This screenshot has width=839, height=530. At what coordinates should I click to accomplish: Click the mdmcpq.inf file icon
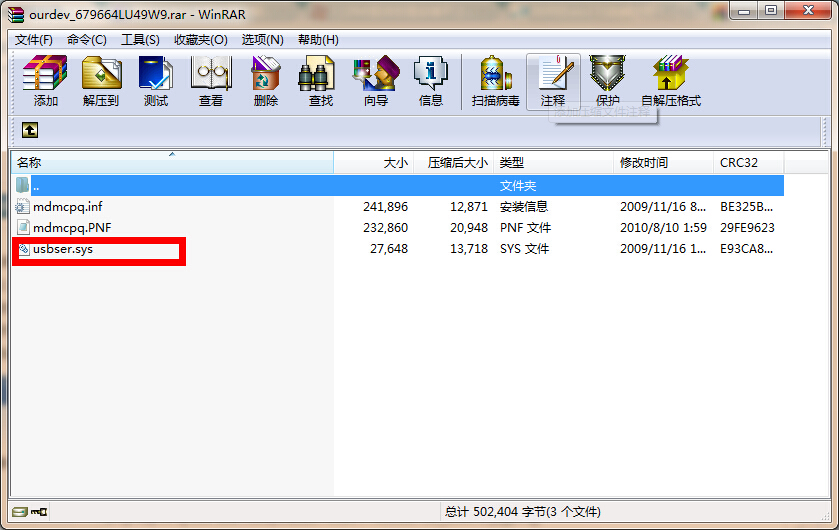point(22,206)
